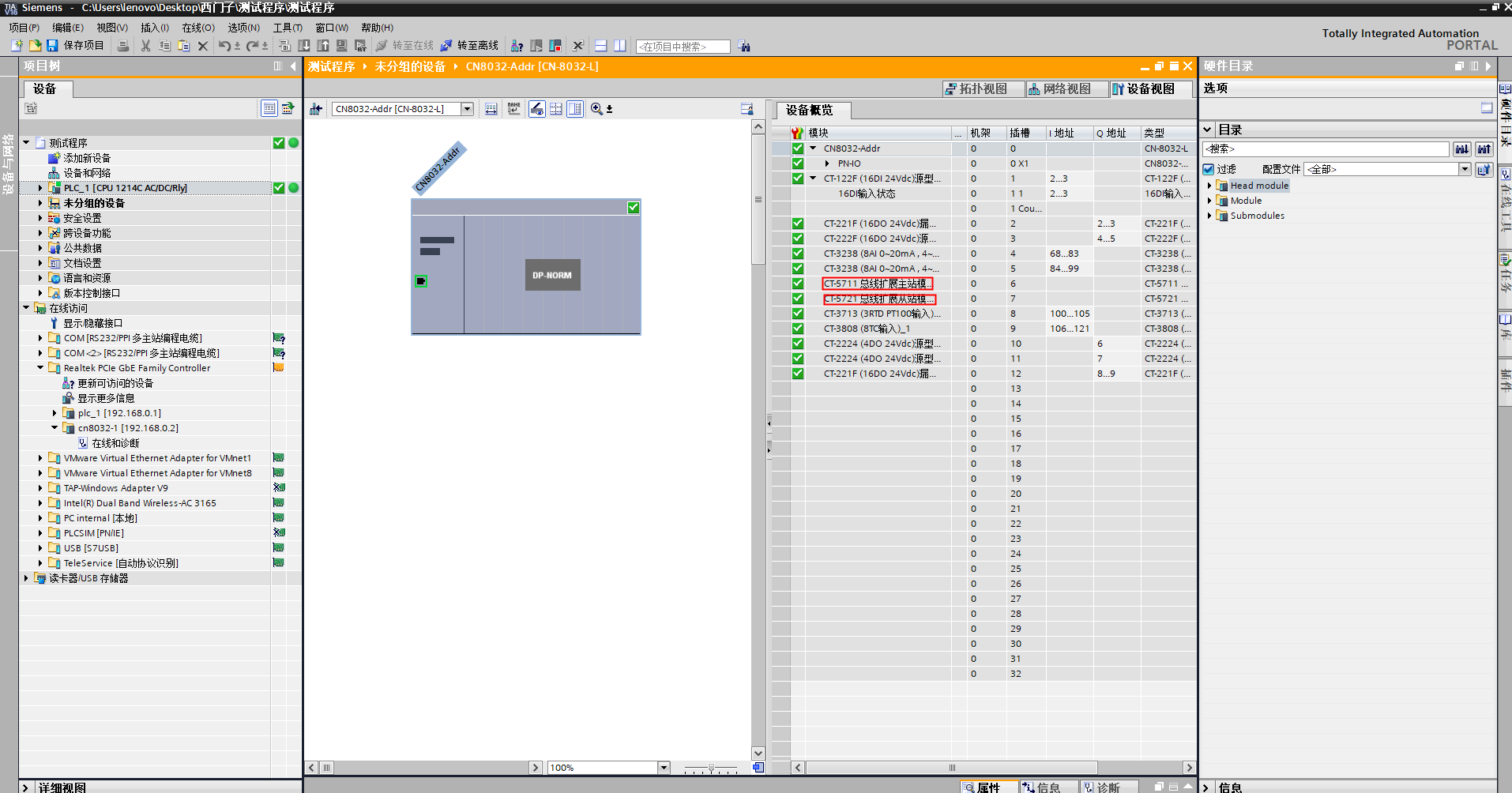Select 添加新设备 in project tree
The width and height of the screenshot is (1512, 793).
point(87,158)
